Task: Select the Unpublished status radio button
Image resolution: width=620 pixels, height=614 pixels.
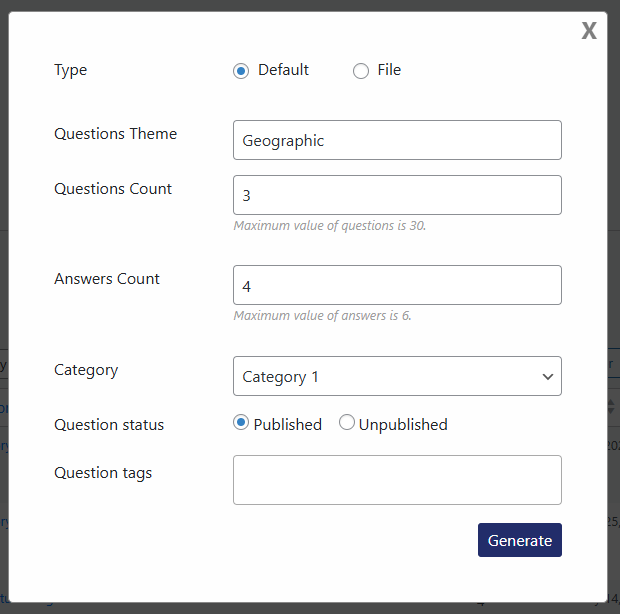Action: pyautogui.click(x=346, y=422)
